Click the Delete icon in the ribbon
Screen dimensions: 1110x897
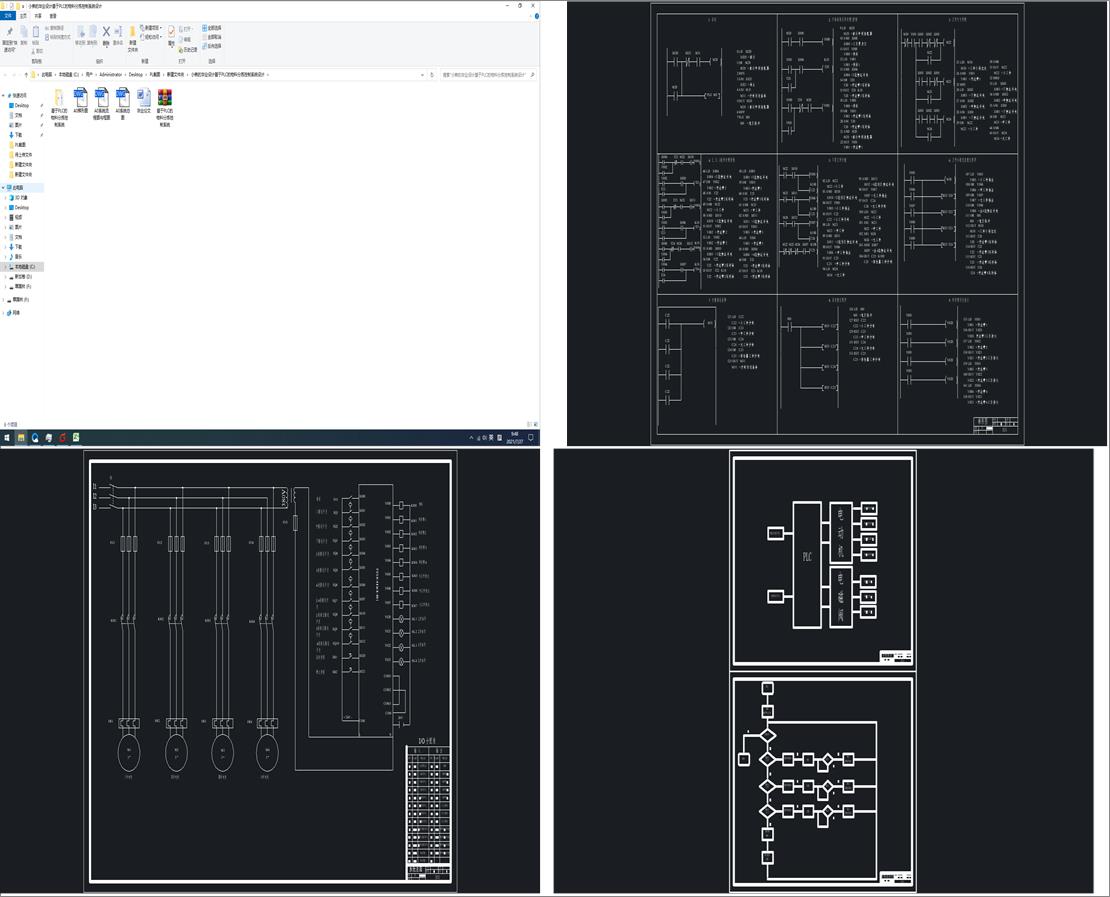tap(105, 32)
